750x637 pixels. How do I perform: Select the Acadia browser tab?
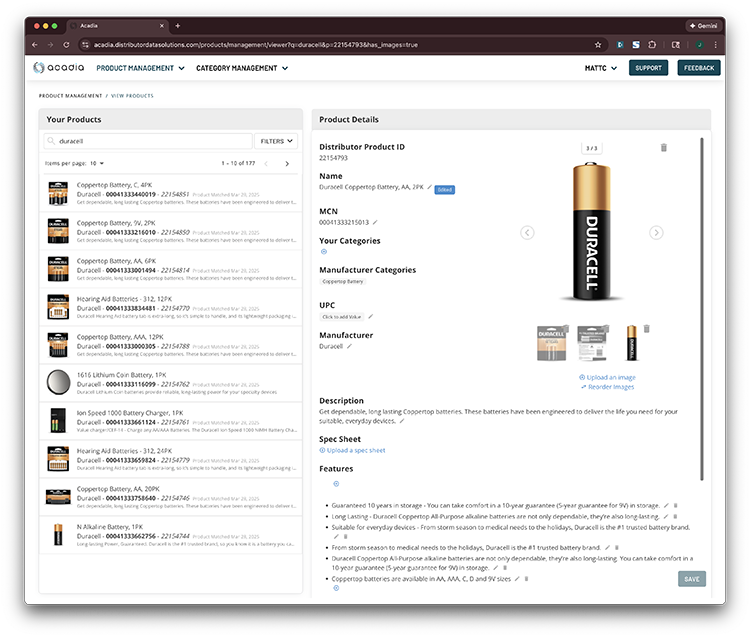coord(117,26)
